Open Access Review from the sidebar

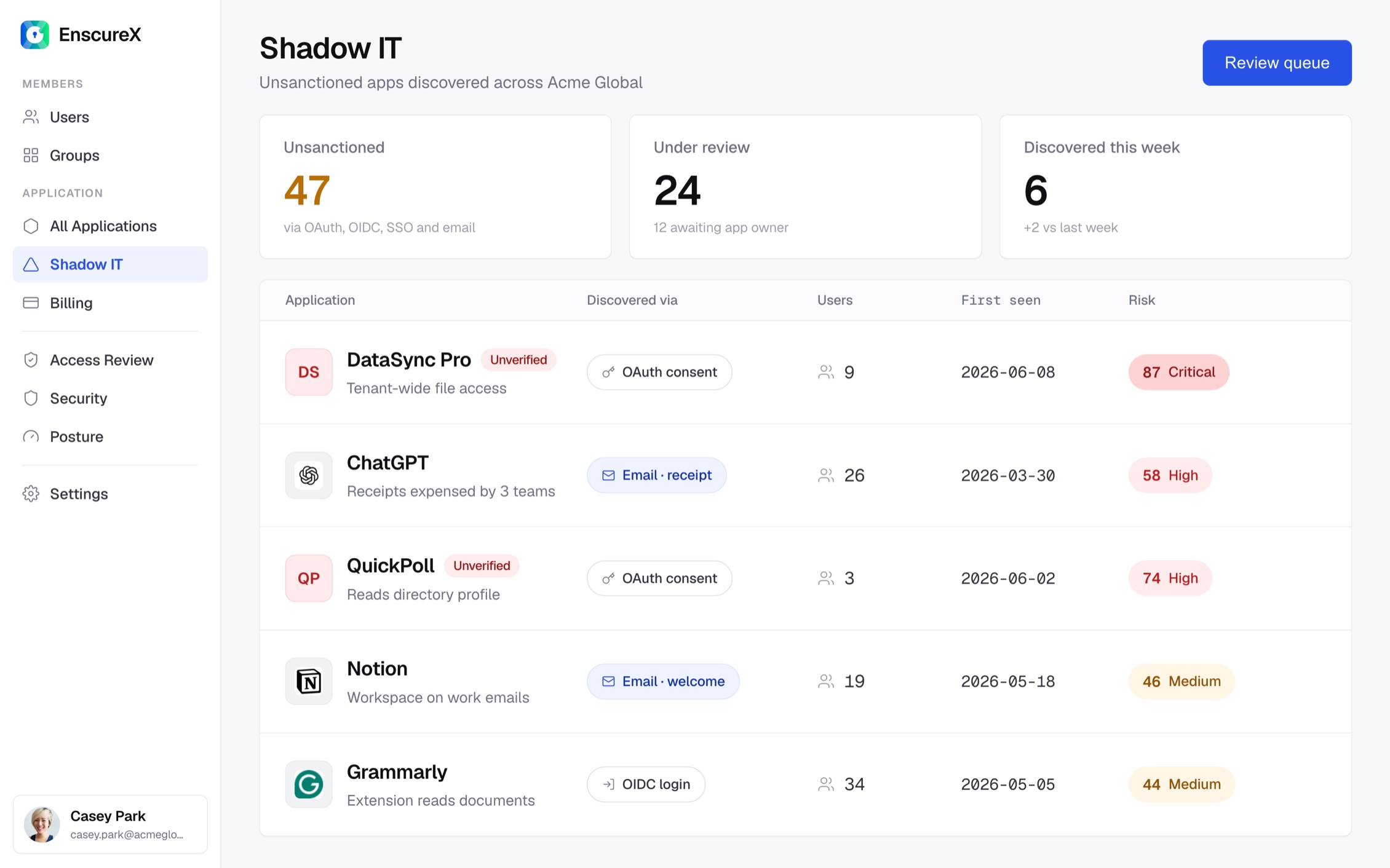(110, 360)
